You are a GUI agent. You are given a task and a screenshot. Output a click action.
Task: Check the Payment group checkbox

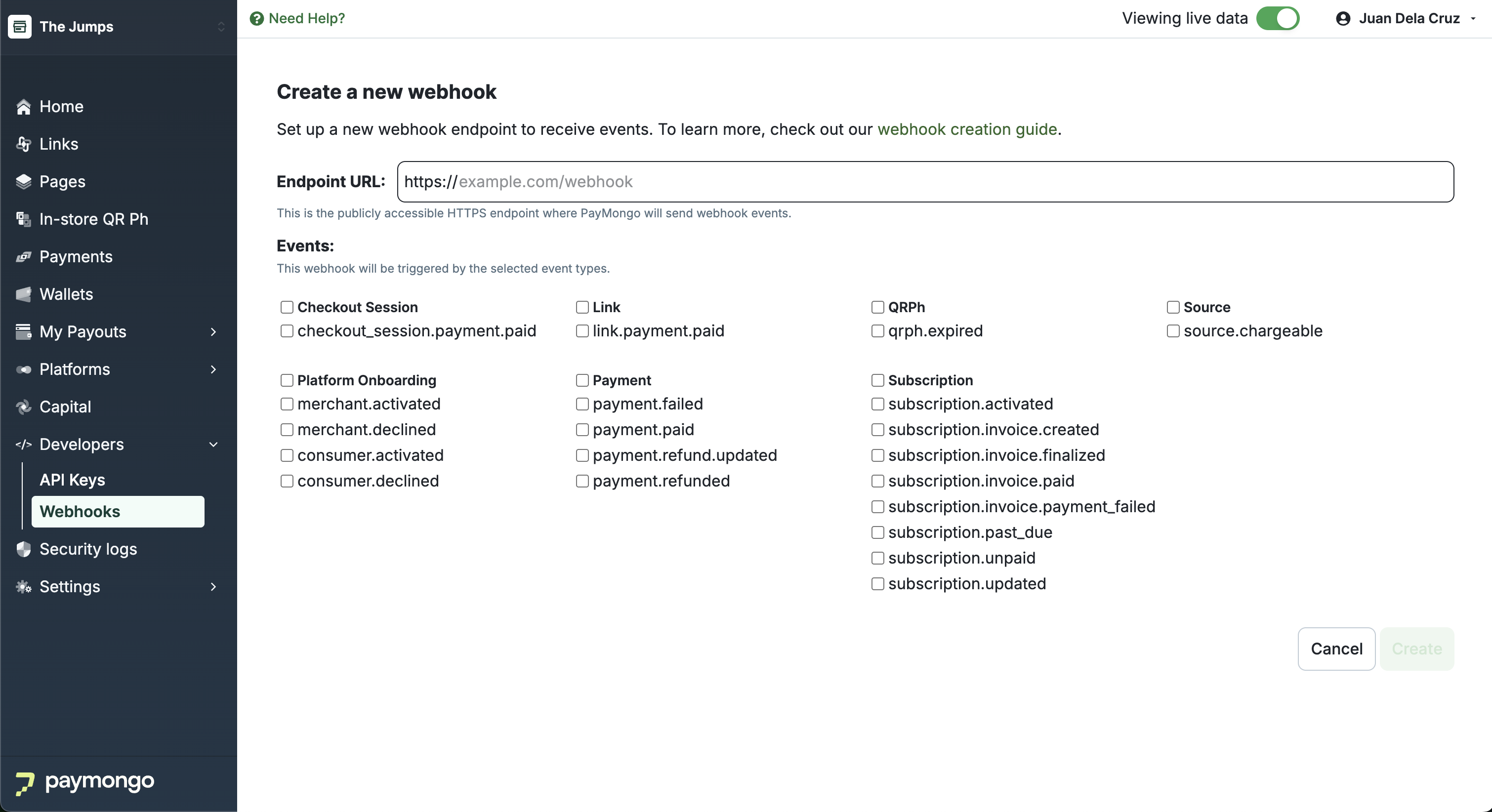tap(582, 380)
